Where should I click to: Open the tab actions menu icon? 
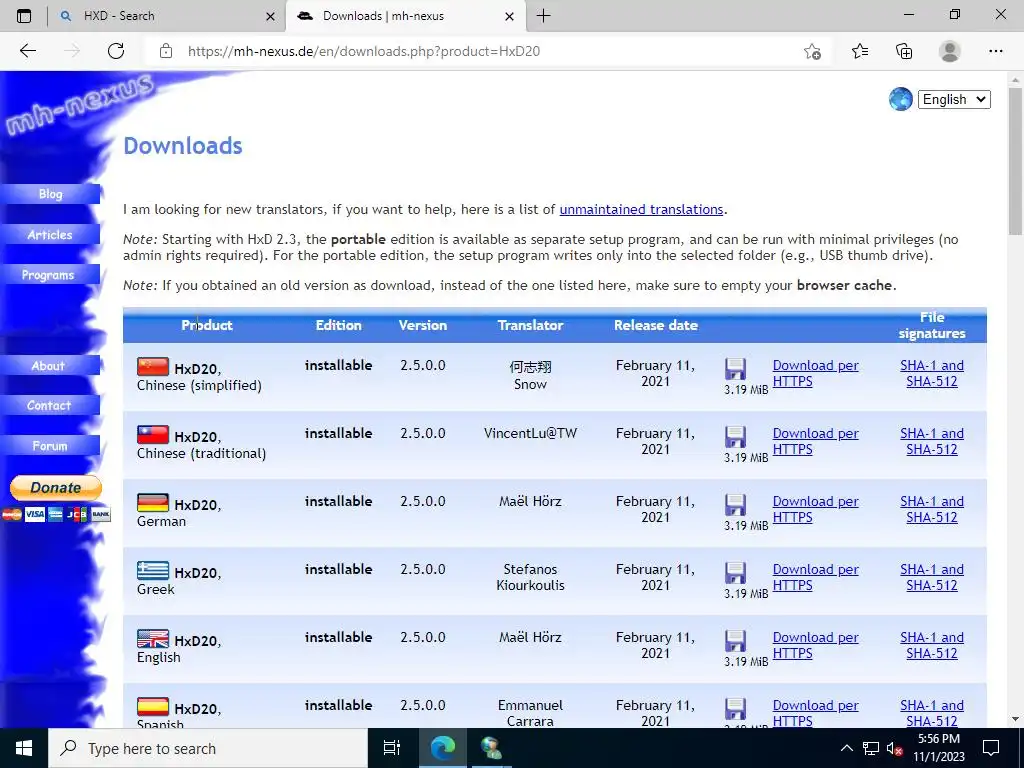click(24, 16)
